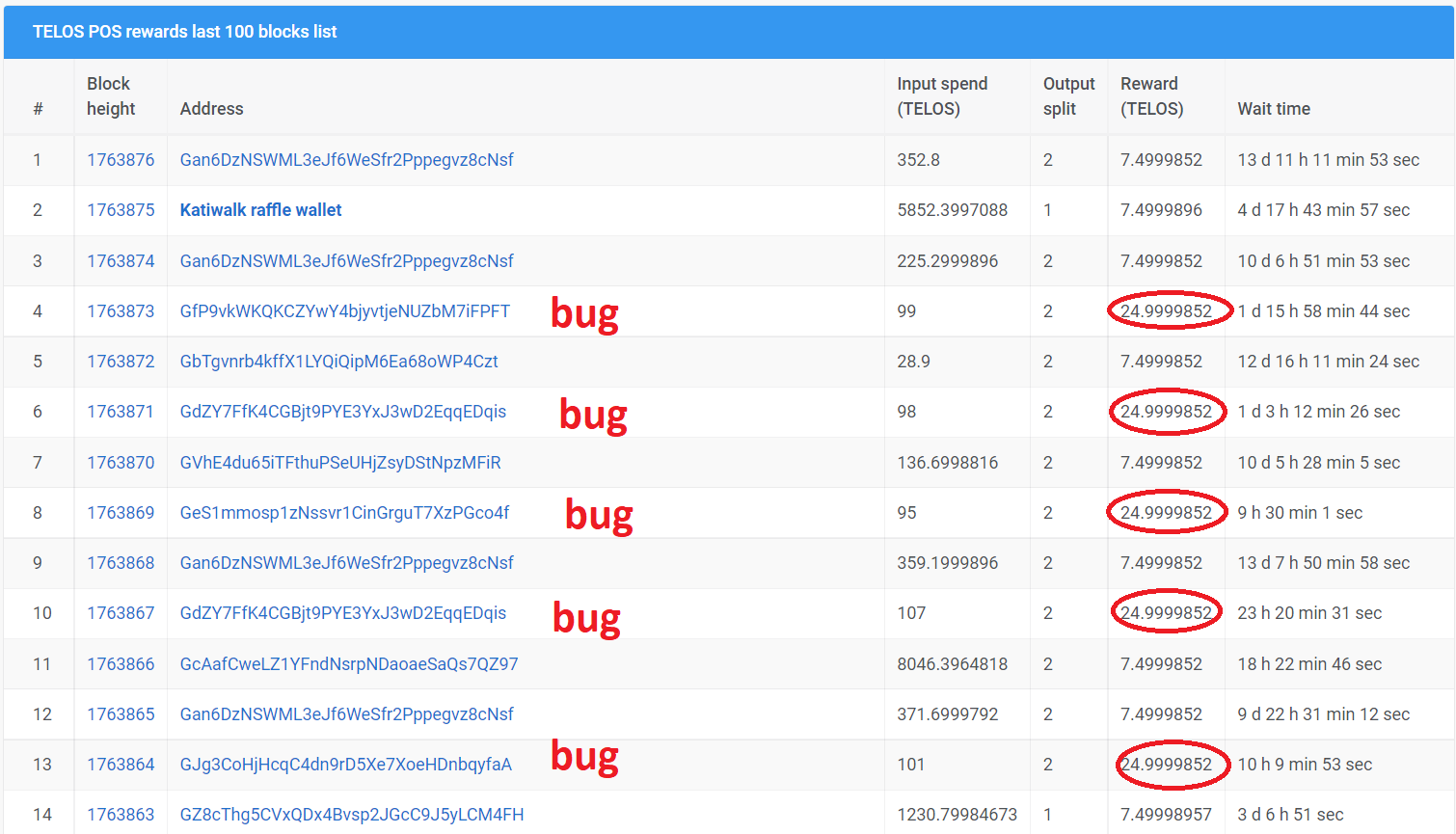The image size is (1456, 834).
Task: Click the Output split column header
Action: [1068, 96]
